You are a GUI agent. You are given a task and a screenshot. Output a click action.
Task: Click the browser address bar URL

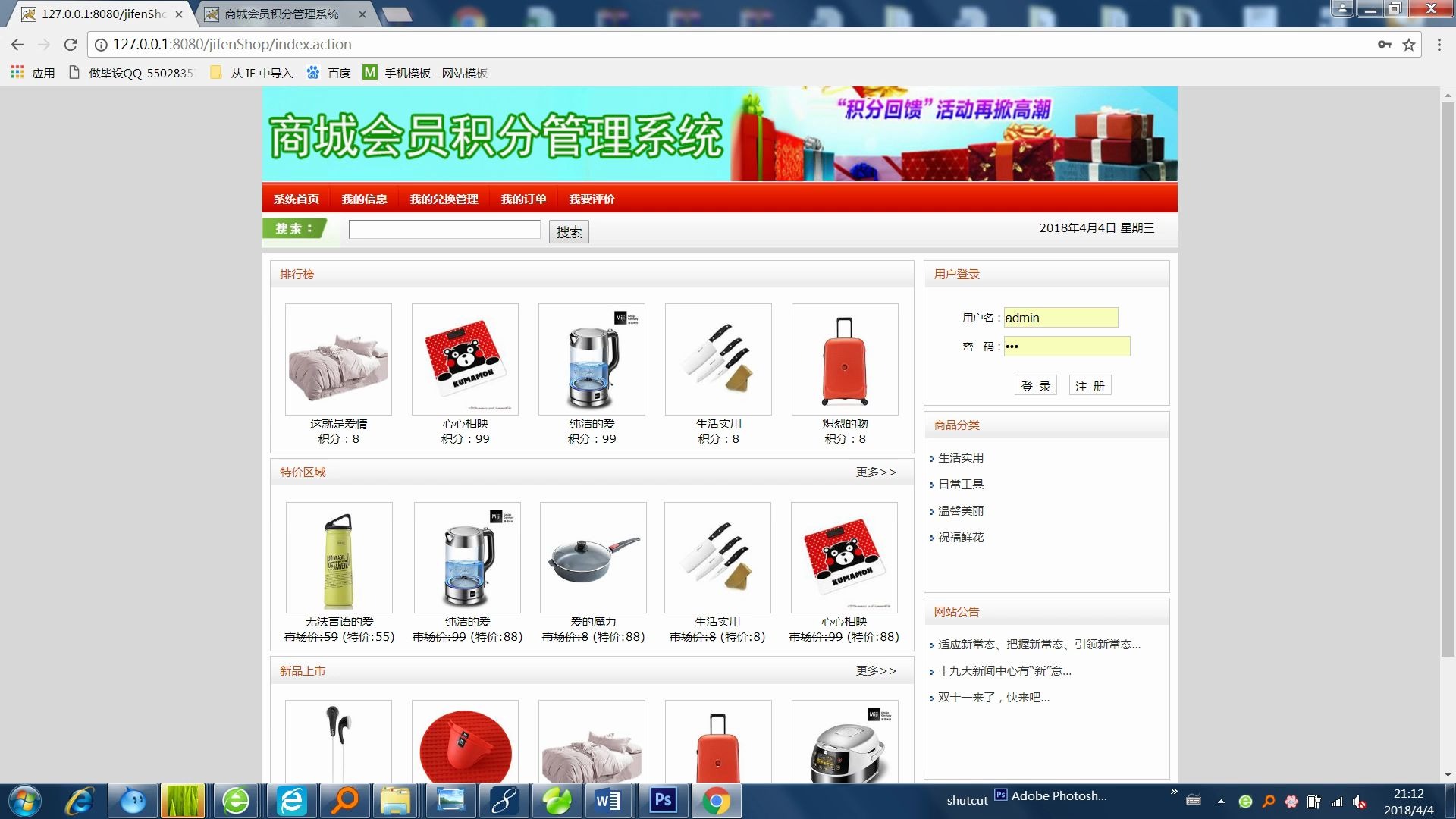click(232, 45)
